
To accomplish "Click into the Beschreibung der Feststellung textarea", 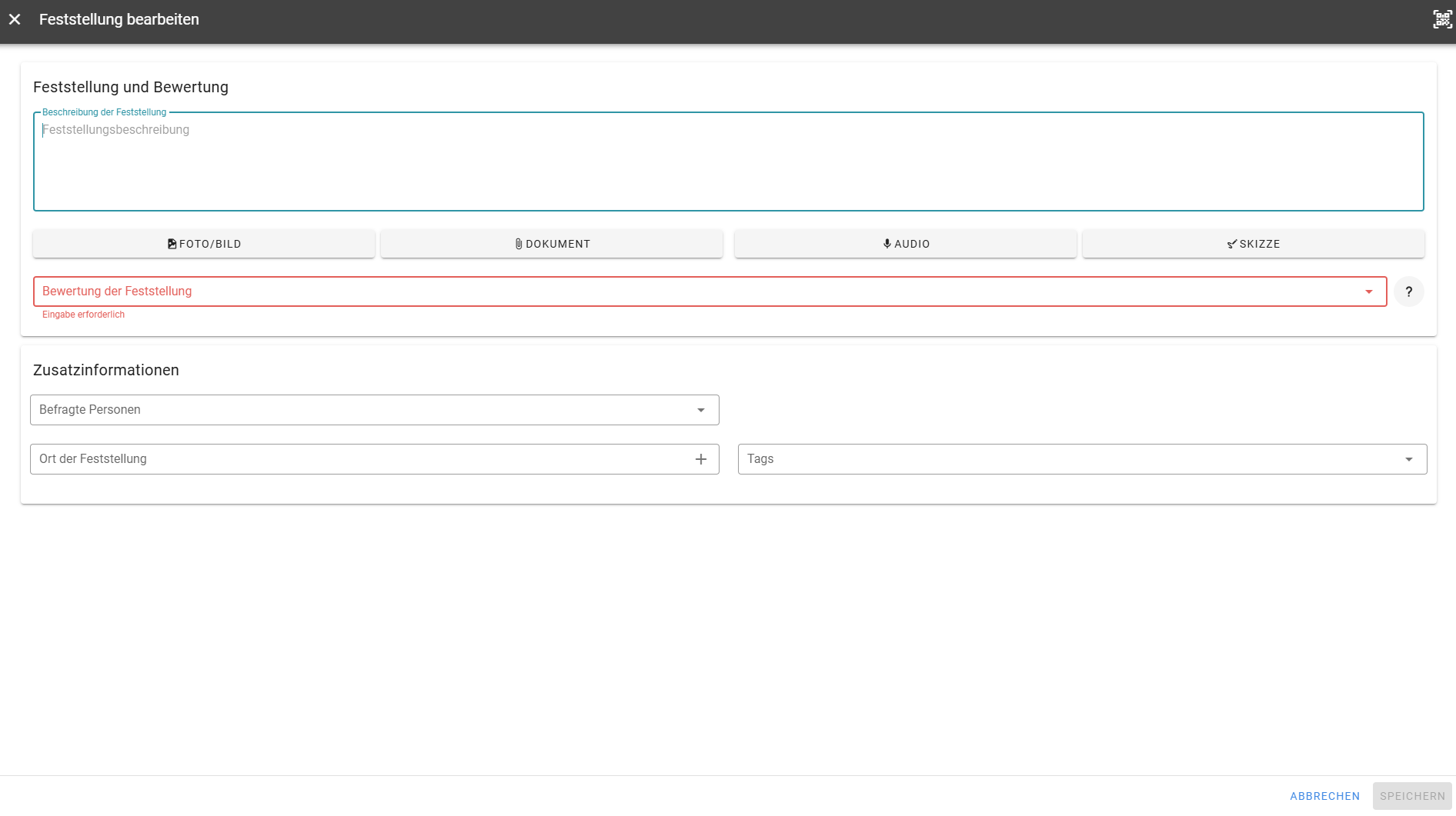I will (x=728, y=162).
